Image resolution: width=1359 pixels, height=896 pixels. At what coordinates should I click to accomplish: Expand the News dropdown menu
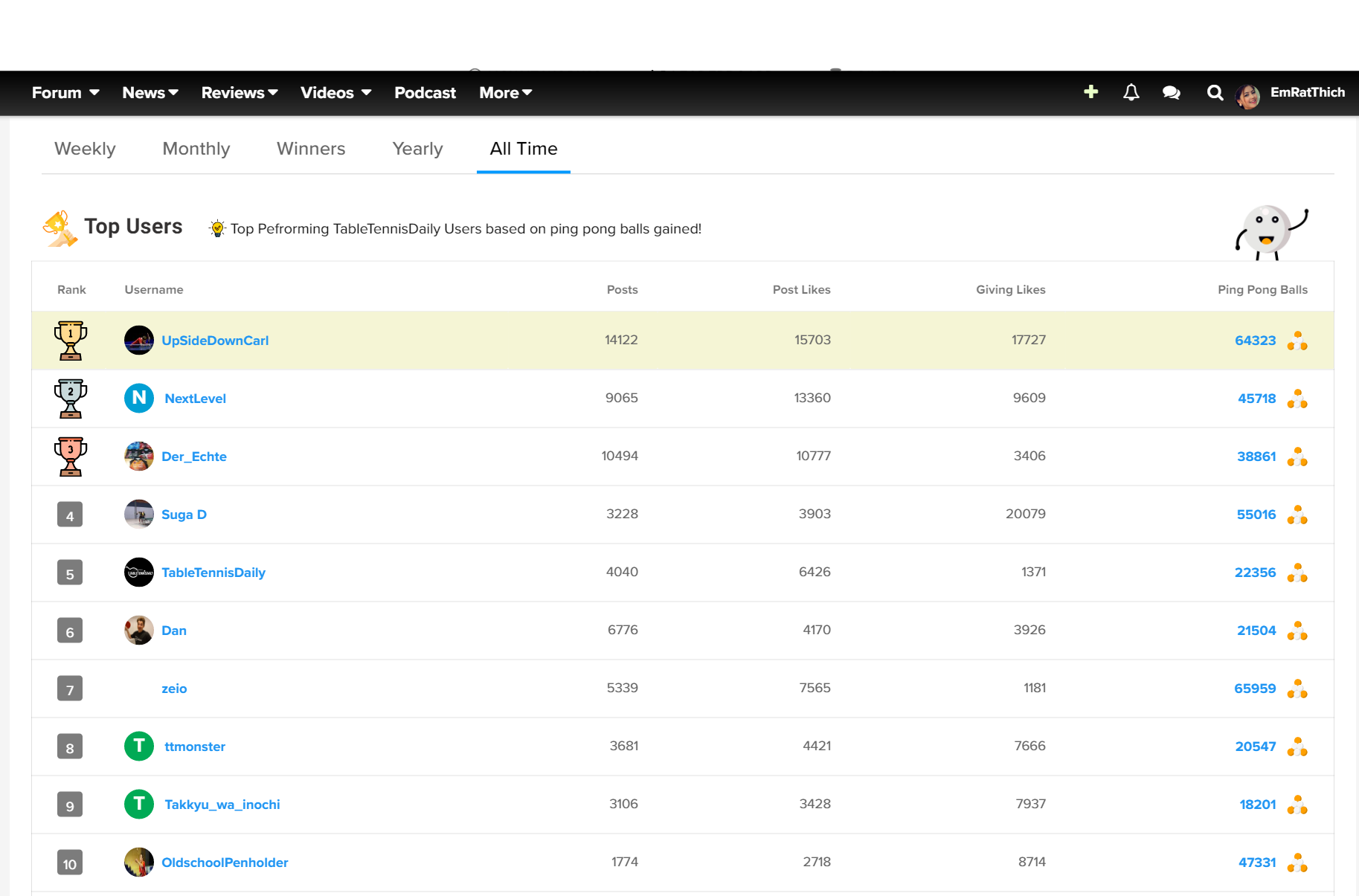[x=150, y=93]
